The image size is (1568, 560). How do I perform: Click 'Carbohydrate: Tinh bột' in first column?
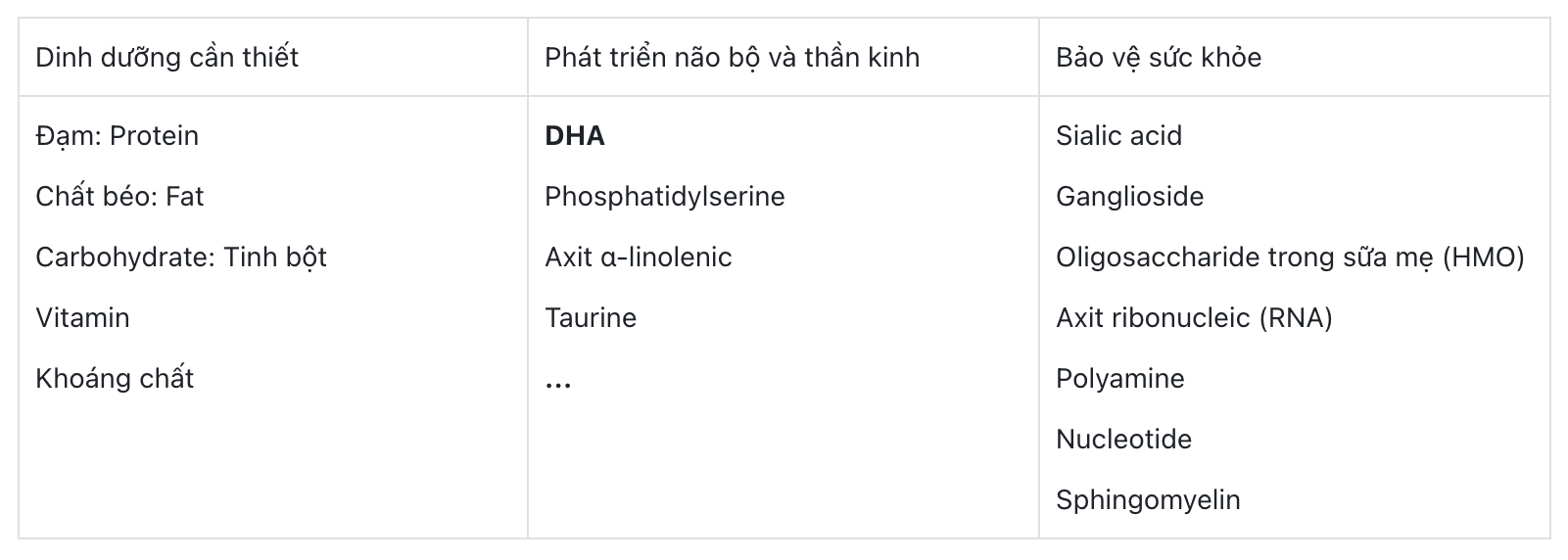click(x=180, y=257)
